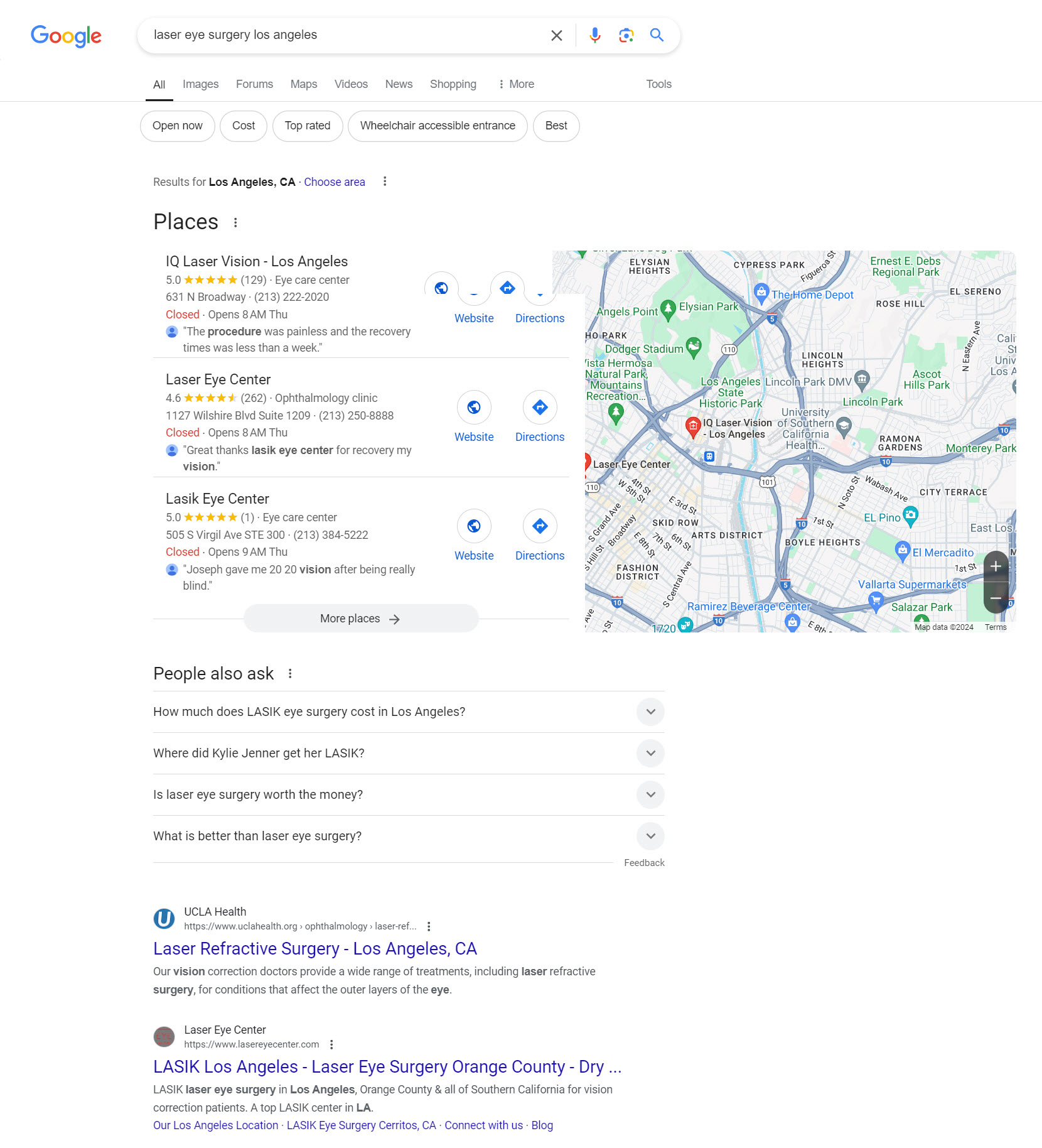Click IQ Laser Vision map pin
Viewport: 1042px width, 1148px height.
point(693,426)
